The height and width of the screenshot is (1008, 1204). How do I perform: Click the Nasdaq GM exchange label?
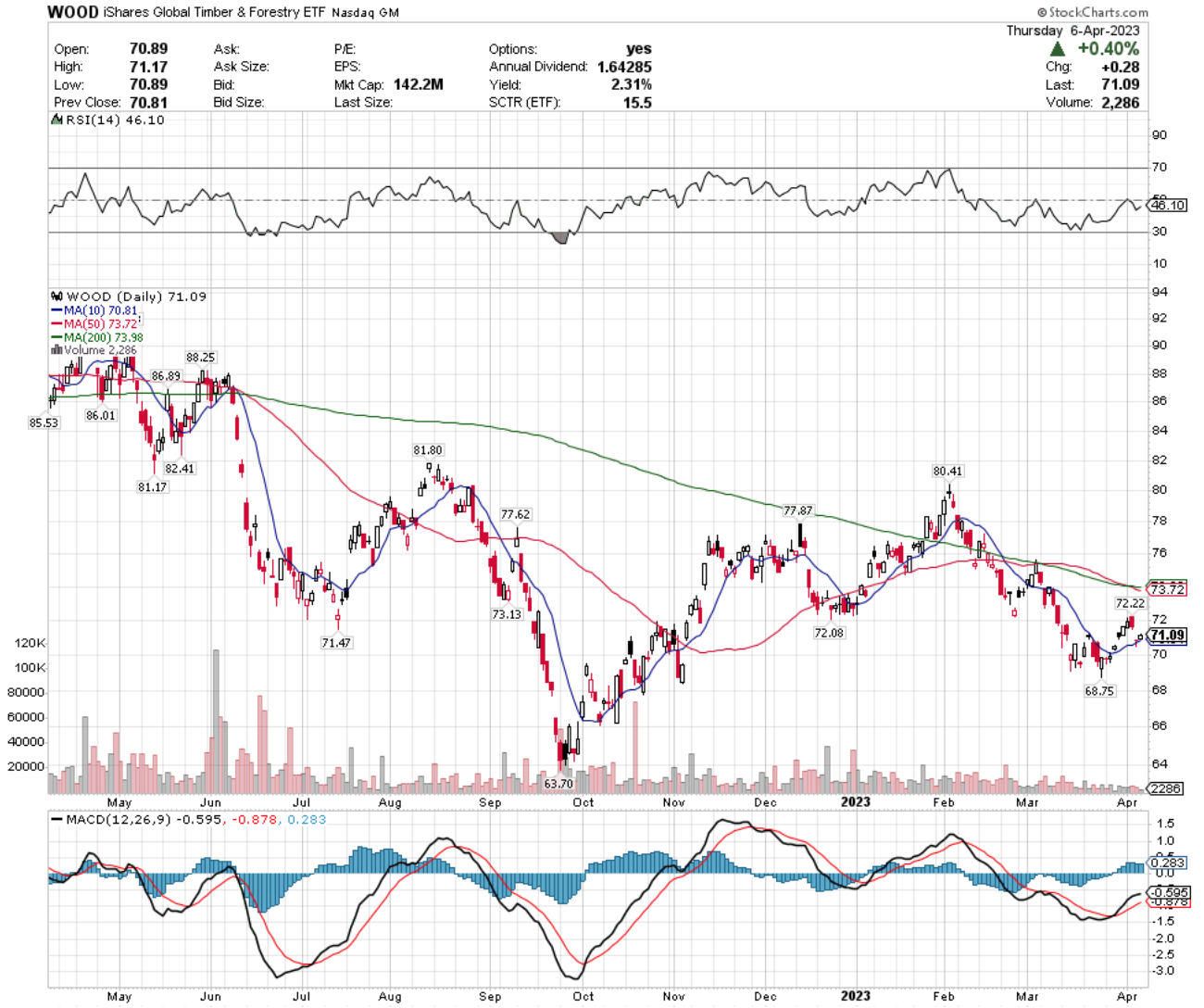coord(366,13)
